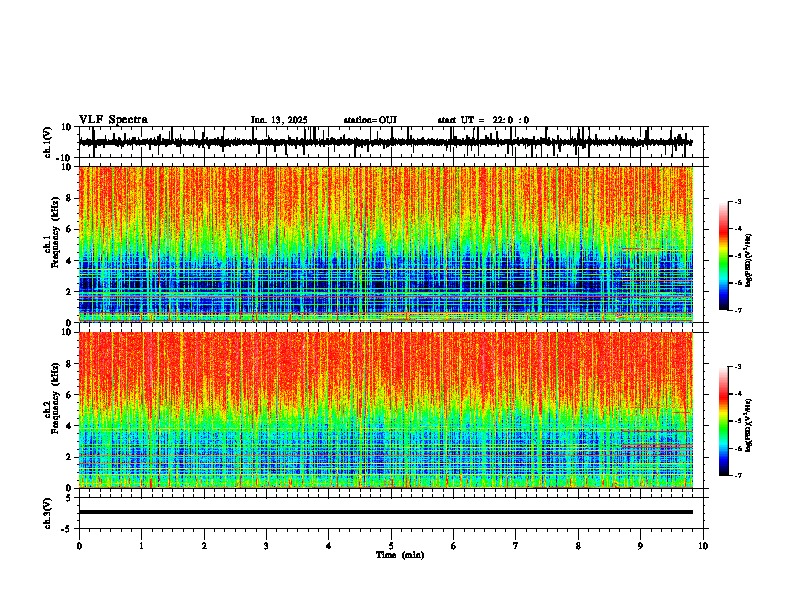Click the 'VLF Spectra' plot title
This screenshot has width=792, height=612.
pyautogui.click(x=113, y=120)
